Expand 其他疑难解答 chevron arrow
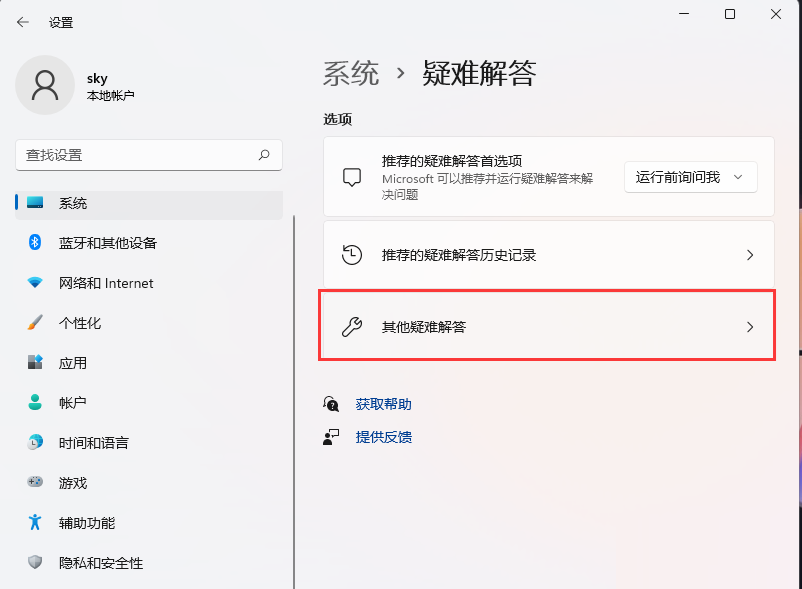Screen dimensions: 802x589 click(x=750, y=327)
